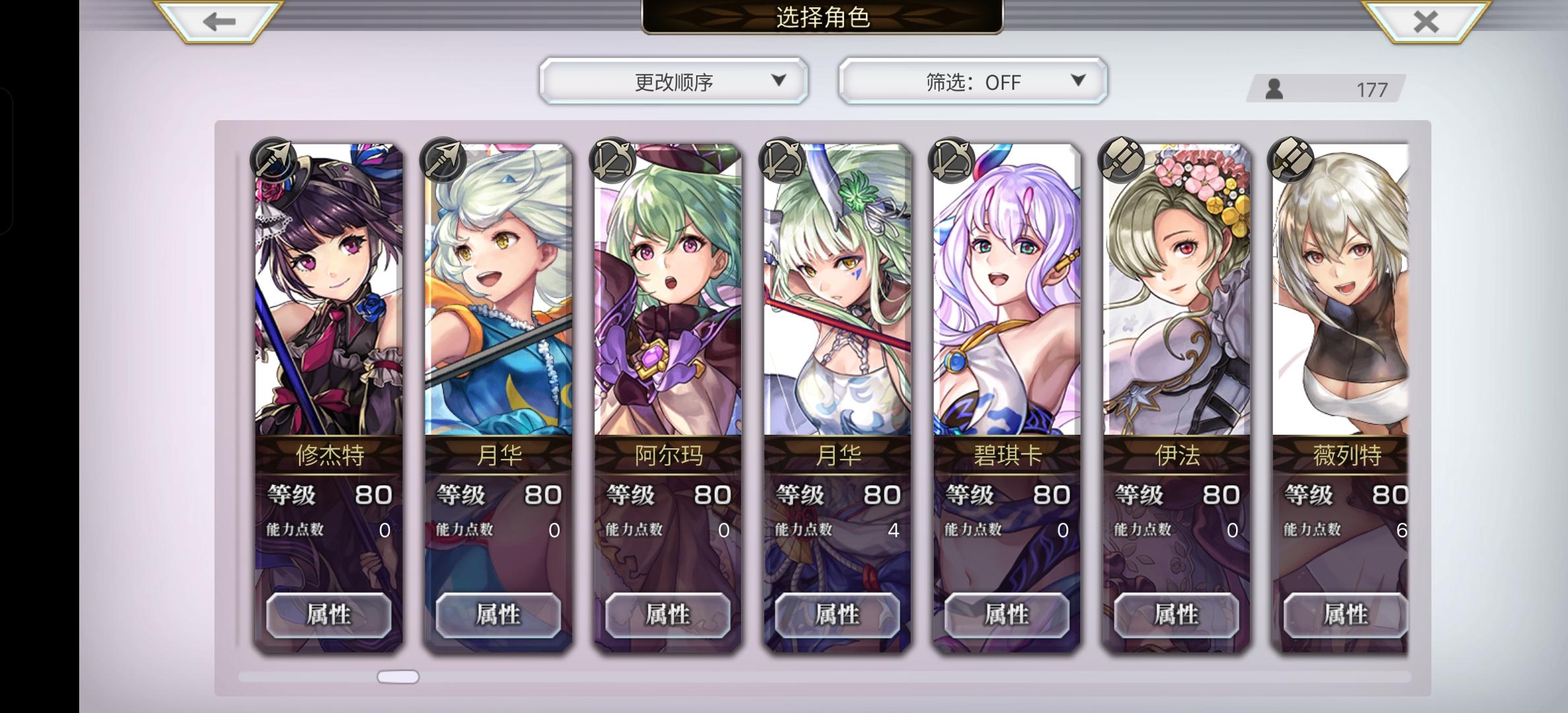Select the green-haired 月华 with horn portrait

pyautogui.click(x=837, y=290)
